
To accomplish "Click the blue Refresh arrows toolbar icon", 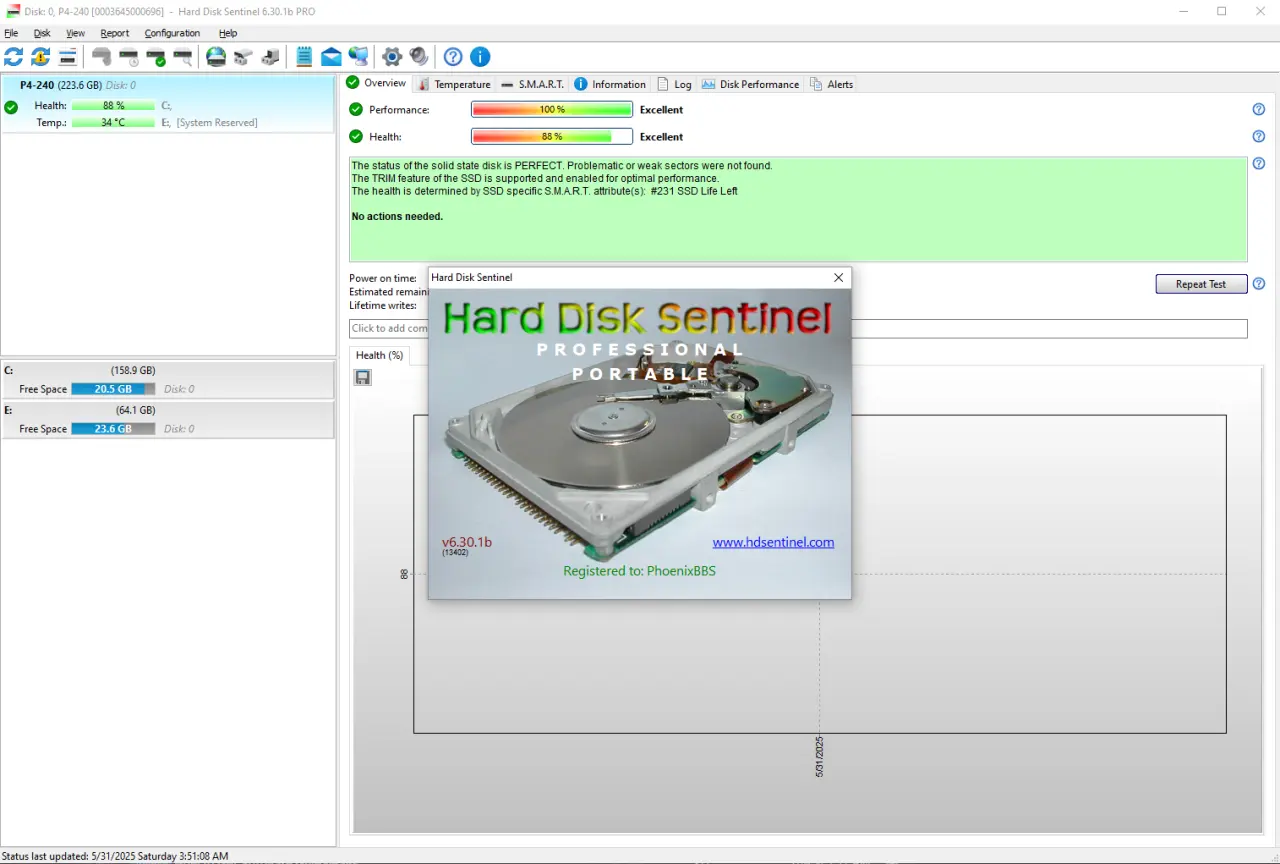I will (x=13, y=56).
